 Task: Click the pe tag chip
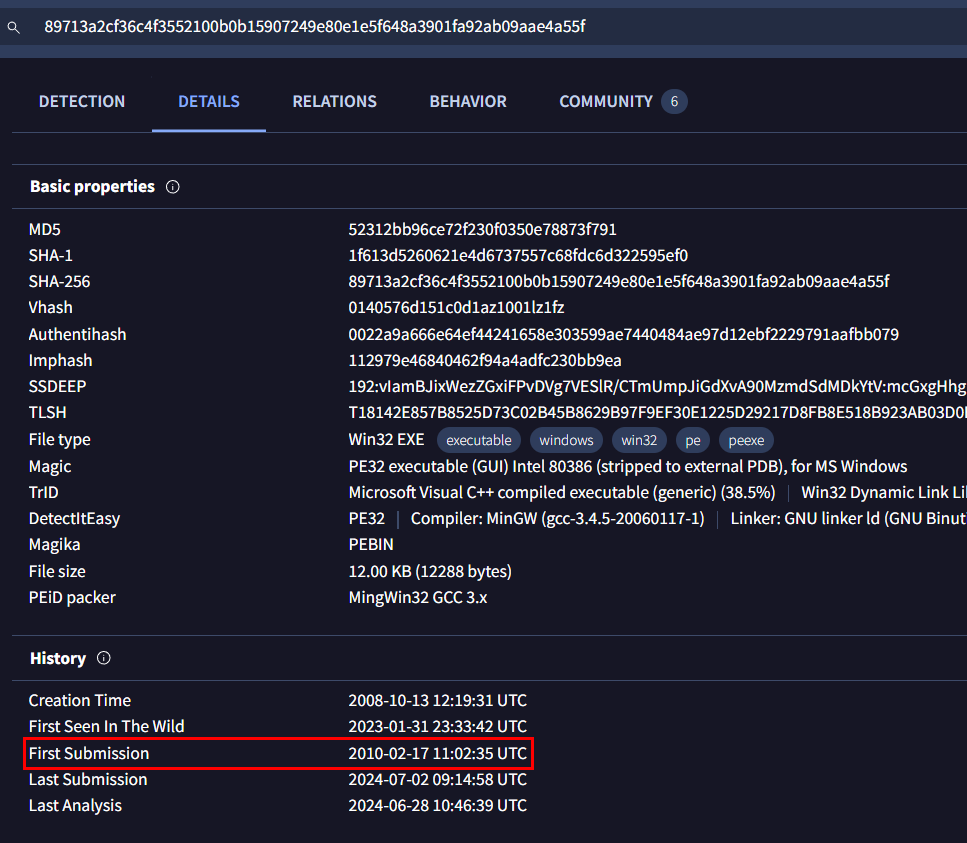693,440
